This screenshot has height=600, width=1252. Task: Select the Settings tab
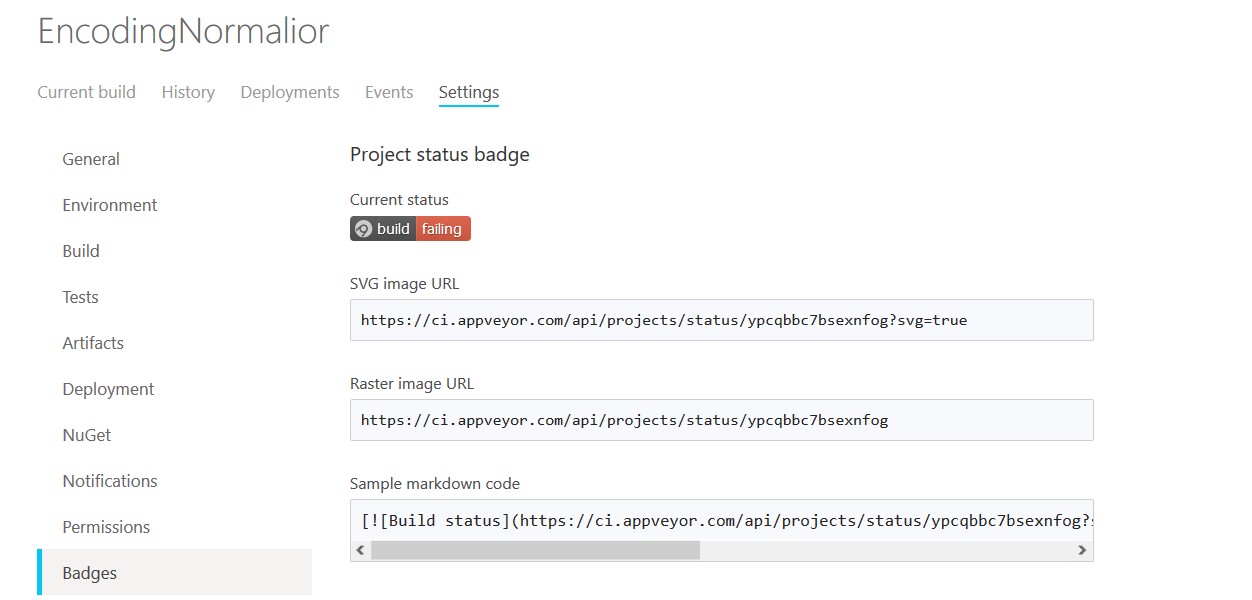[469, 92]
